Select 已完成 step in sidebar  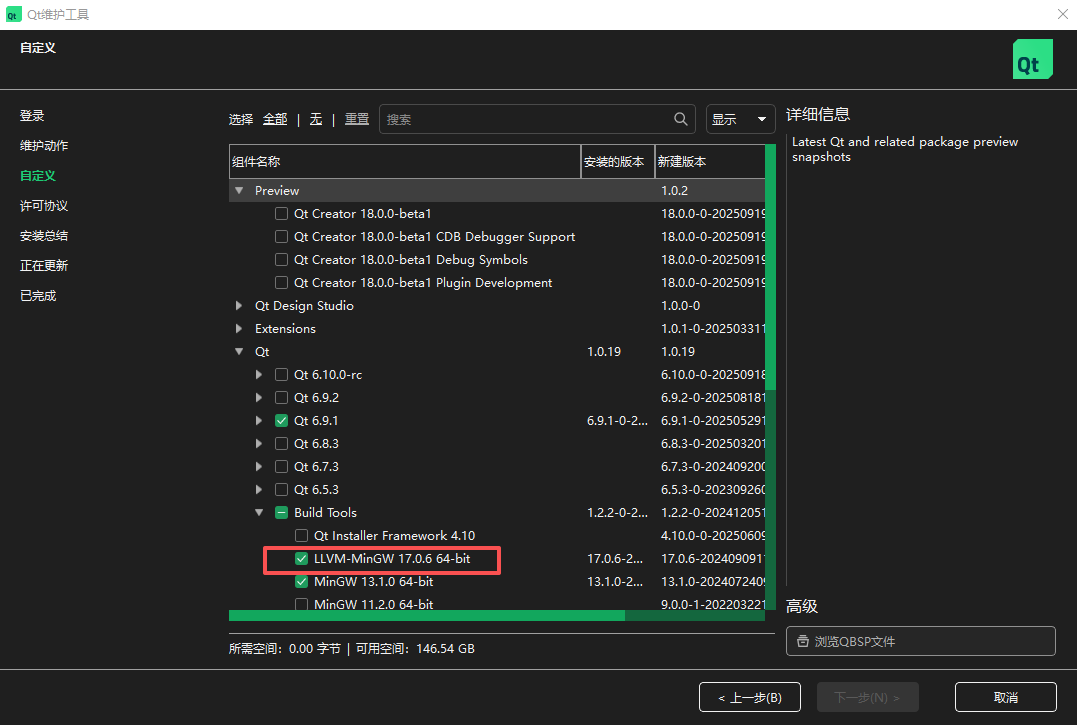point(38,295)
